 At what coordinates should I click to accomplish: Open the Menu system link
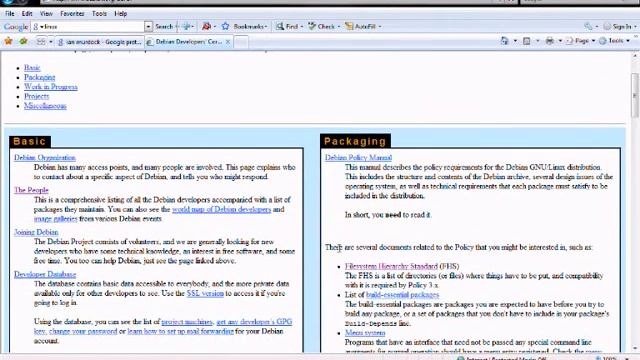(364, 333)
